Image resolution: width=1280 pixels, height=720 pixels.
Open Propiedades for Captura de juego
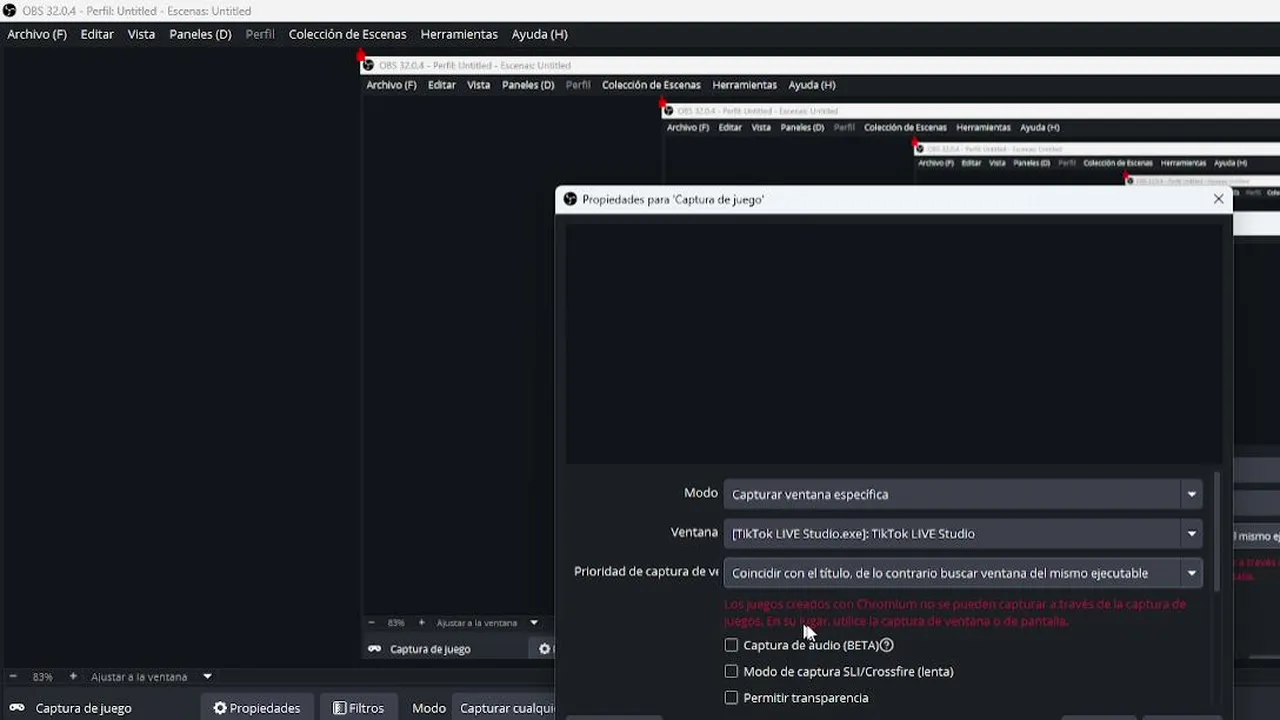tap(257, 708)
